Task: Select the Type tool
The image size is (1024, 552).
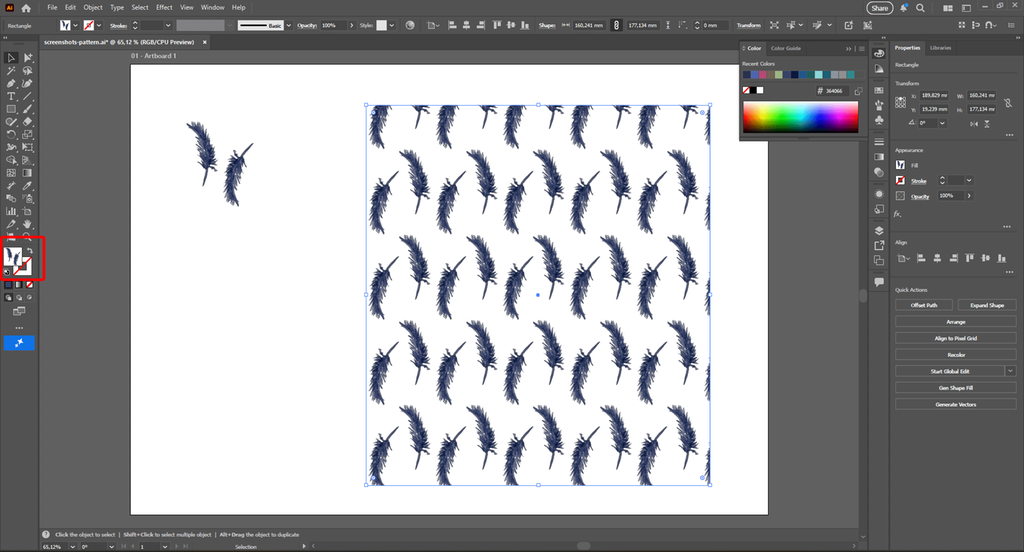Action: point(11,96)
